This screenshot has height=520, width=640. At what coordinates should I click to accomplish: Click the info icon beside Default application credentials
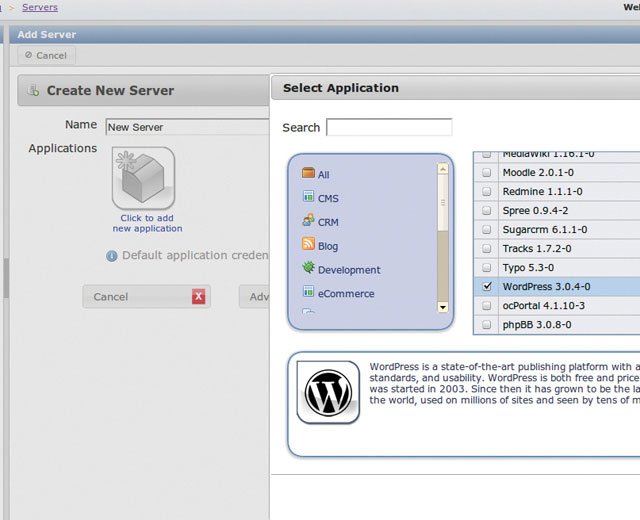tap(111, 256)
